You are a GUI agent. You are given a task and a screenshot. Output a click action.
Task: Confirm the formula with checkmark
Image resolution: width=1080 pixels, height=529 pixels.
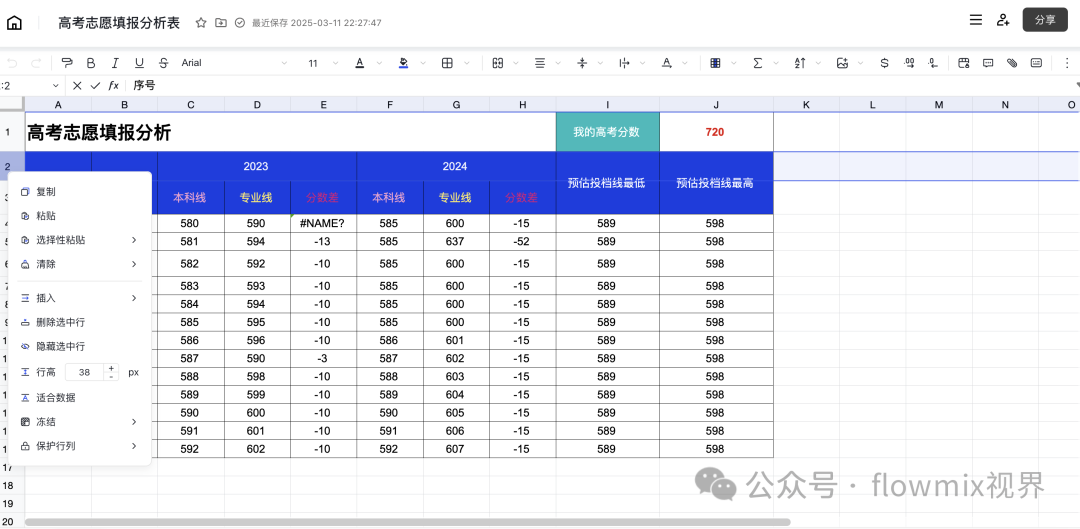95,85
